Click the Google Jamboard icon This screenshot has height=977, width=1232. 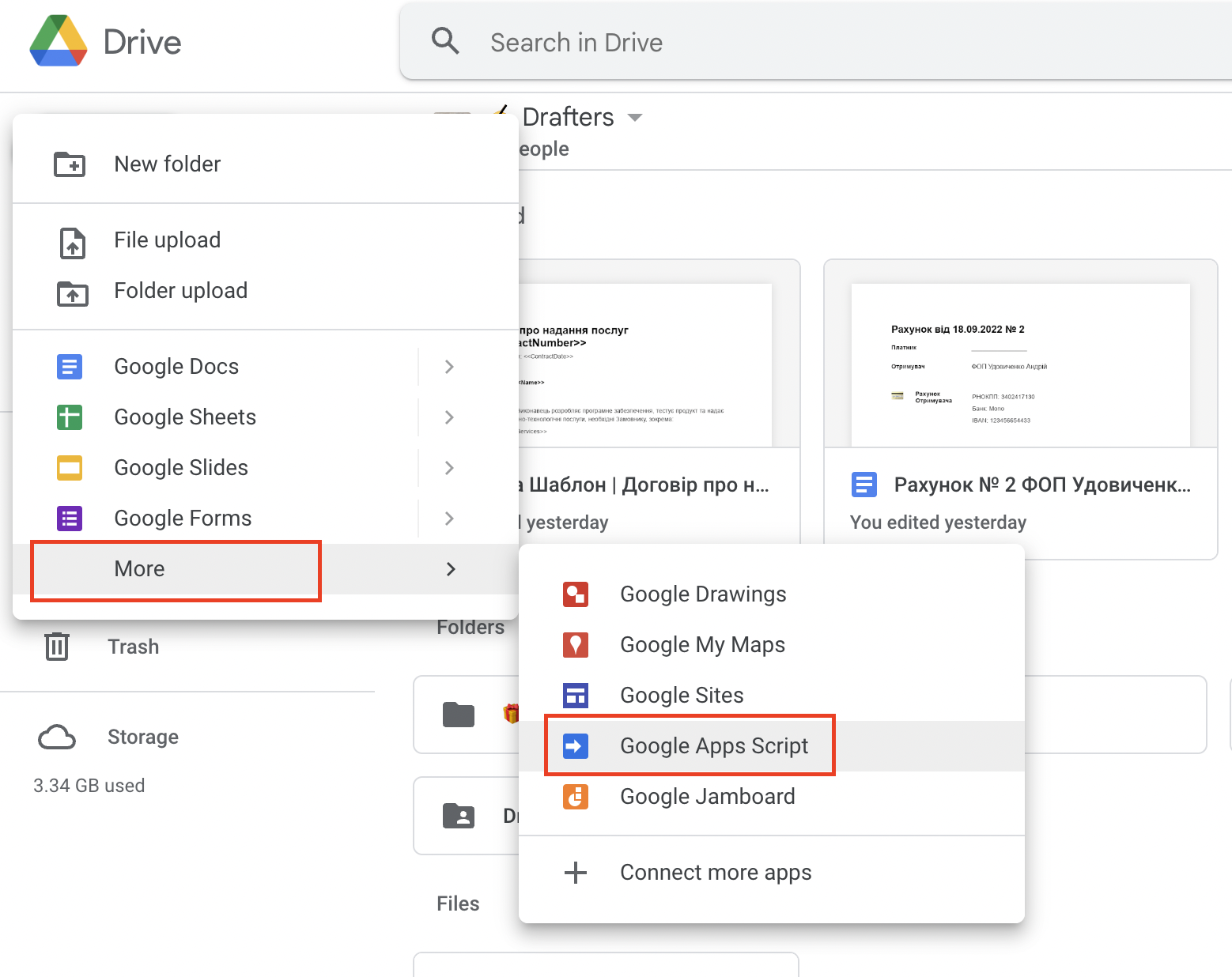pos(575,797)
